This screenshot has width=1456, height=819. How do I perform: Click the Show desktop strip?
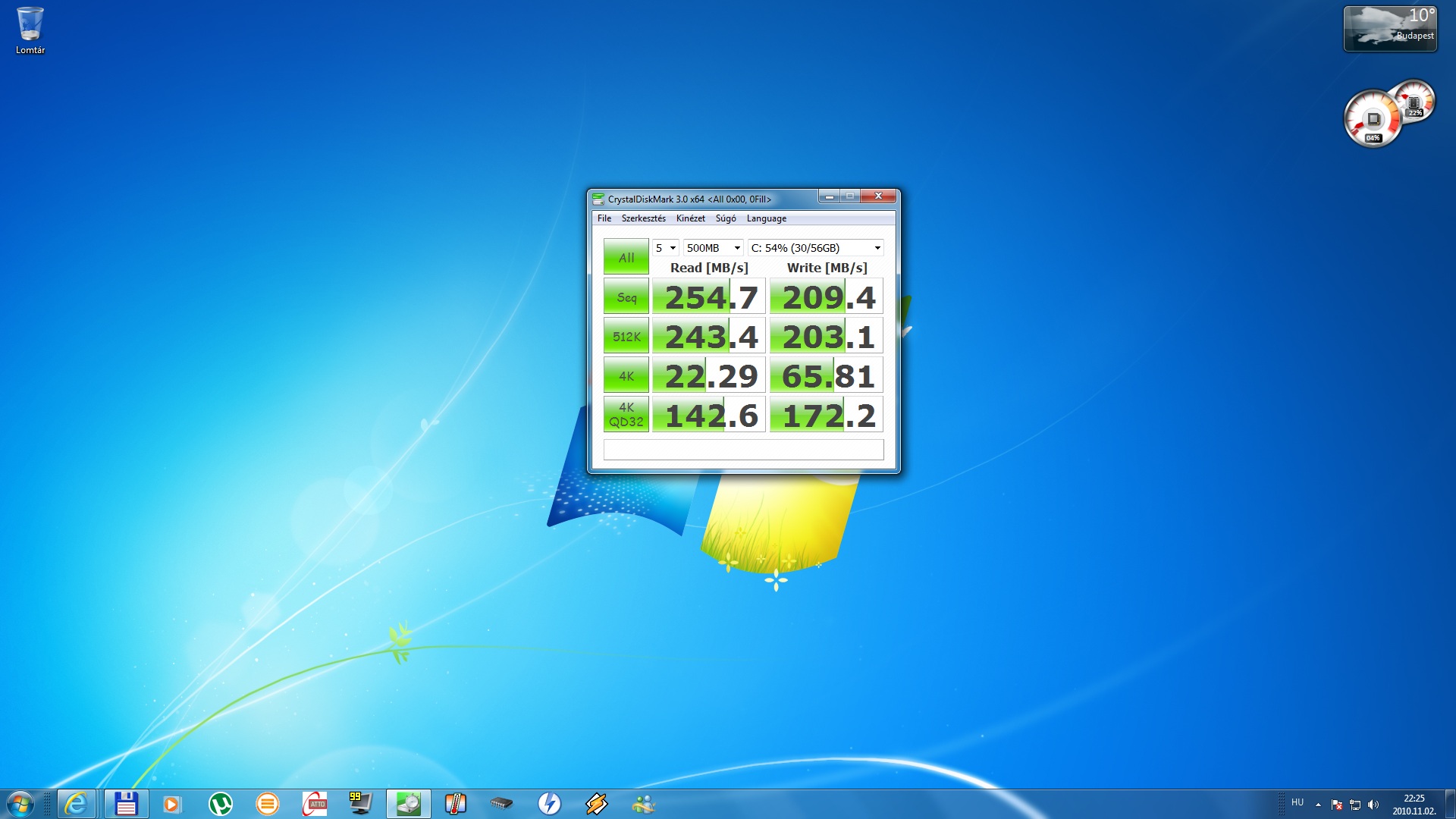[x=1450, y=804]
